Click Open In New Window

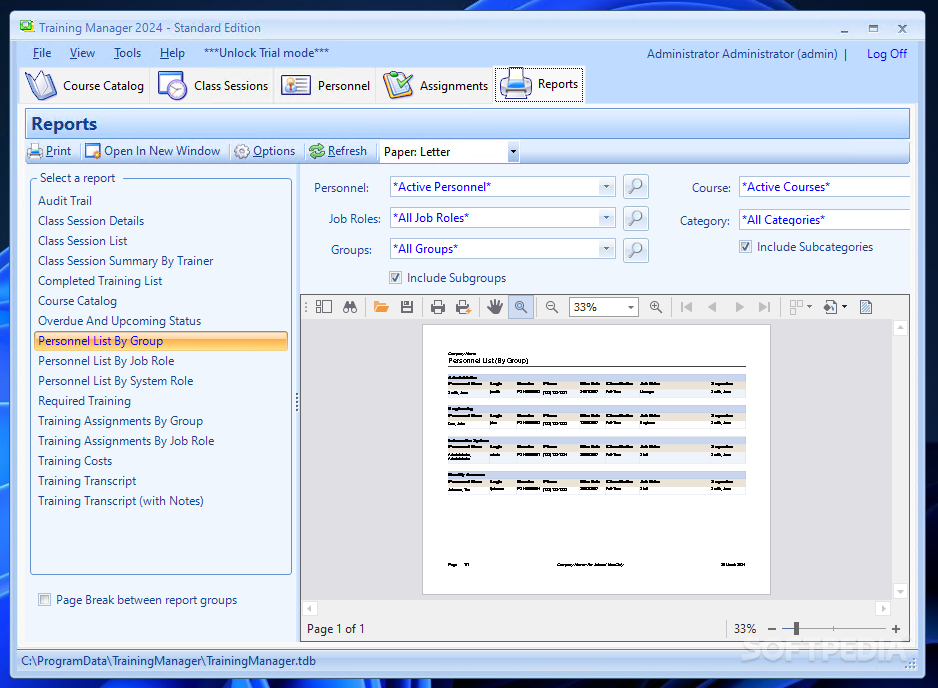(x=153, y=151)
